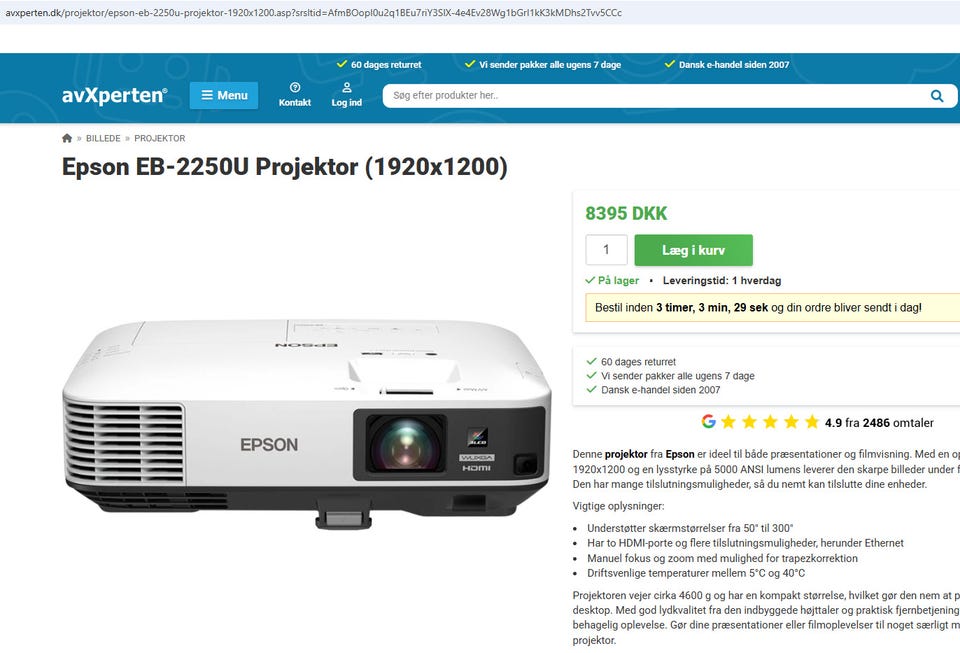Open the Epson projector product image
The image size is (960, 653).
point(307,424)
